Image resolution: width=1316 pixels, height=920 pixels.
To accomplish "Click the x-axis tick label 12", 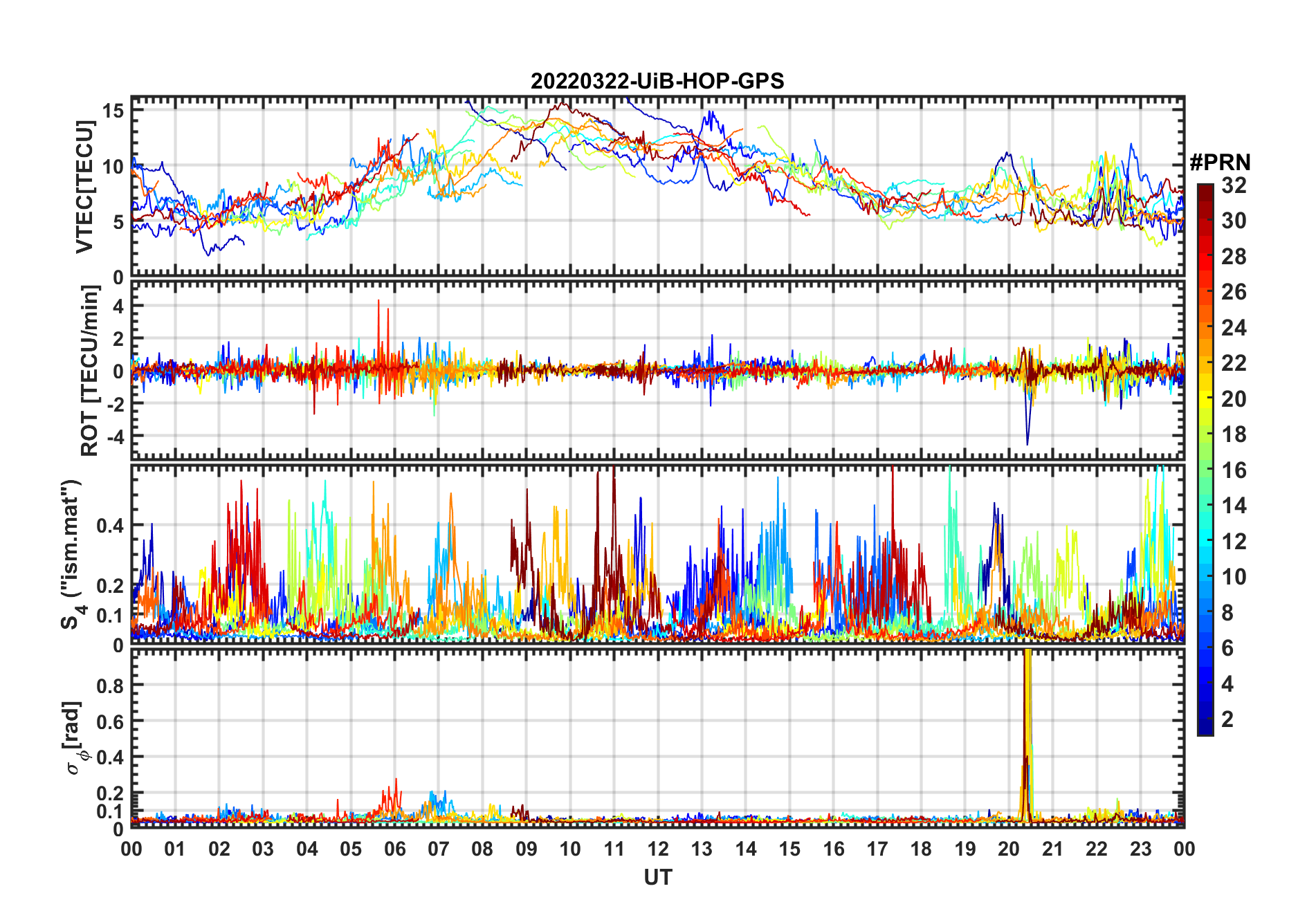I will coord(658,849).
